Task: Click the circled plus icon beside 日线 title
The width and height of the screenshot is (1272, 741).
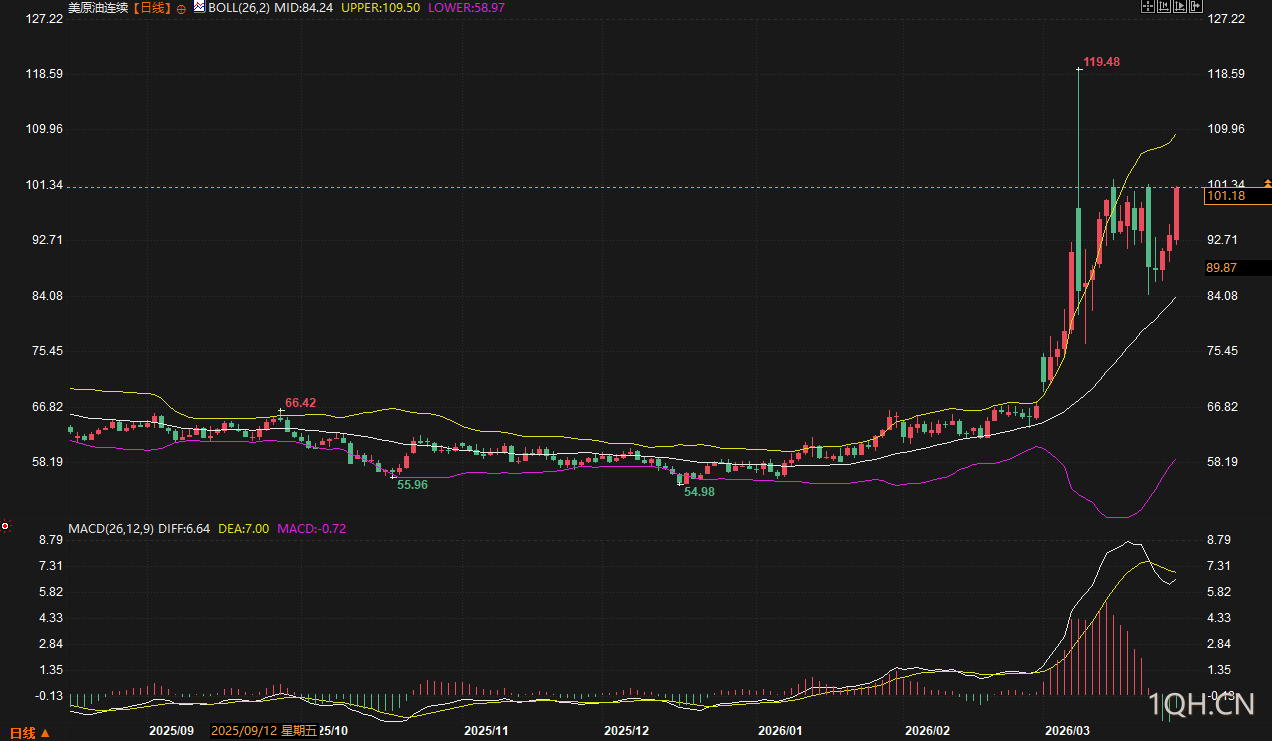Action: 181,7
